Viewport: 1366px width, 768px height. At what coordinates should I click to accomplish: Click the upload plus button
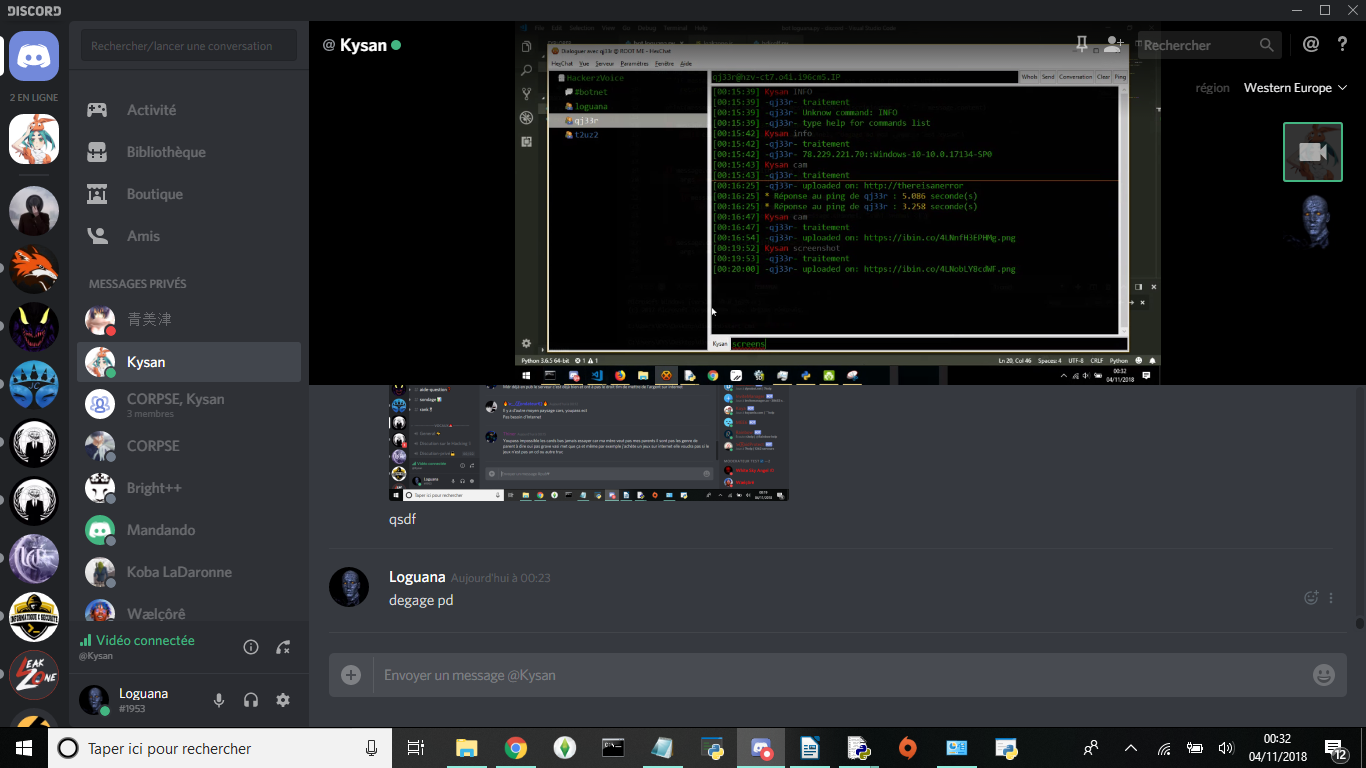click(351, 675)
